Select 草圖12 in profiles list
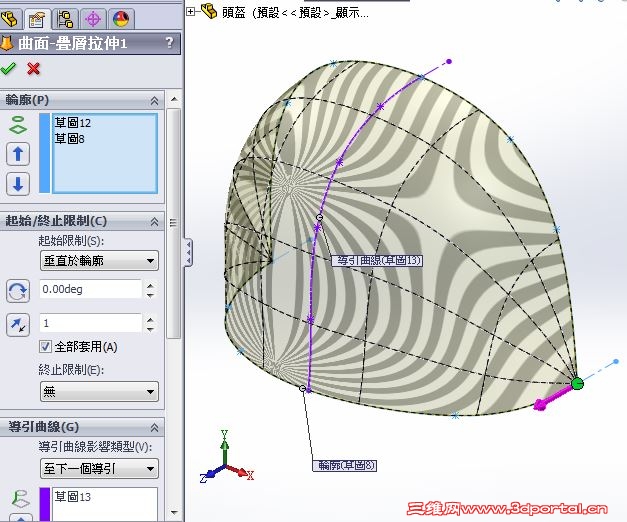 click(x=73, y=123)
